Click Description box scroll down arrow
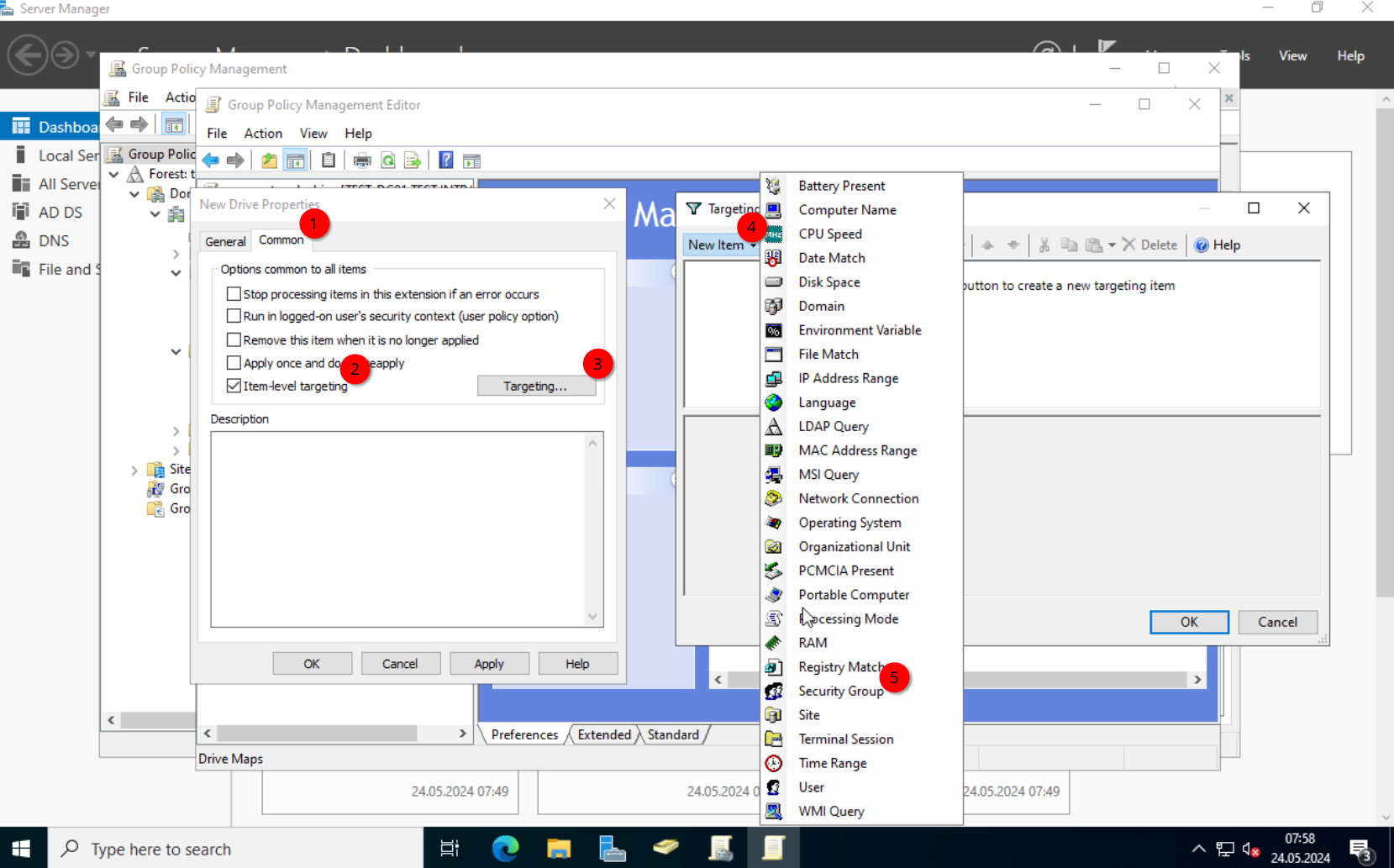Screen dimensions: 1394x868 click(592, 617)
